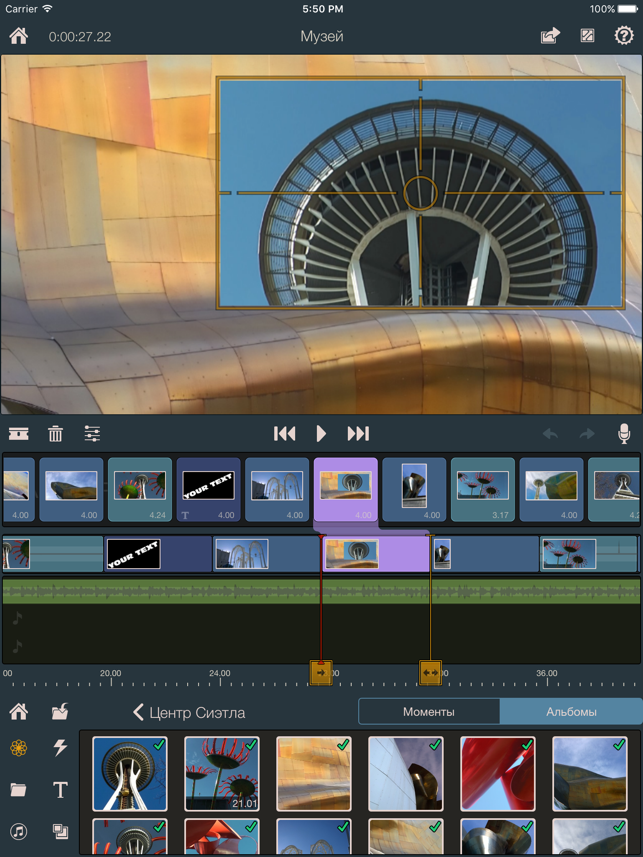The width and height of the screenshot is (643, 857).
Task: Click the right trim handle on timeline
Action: pos(430,673)
